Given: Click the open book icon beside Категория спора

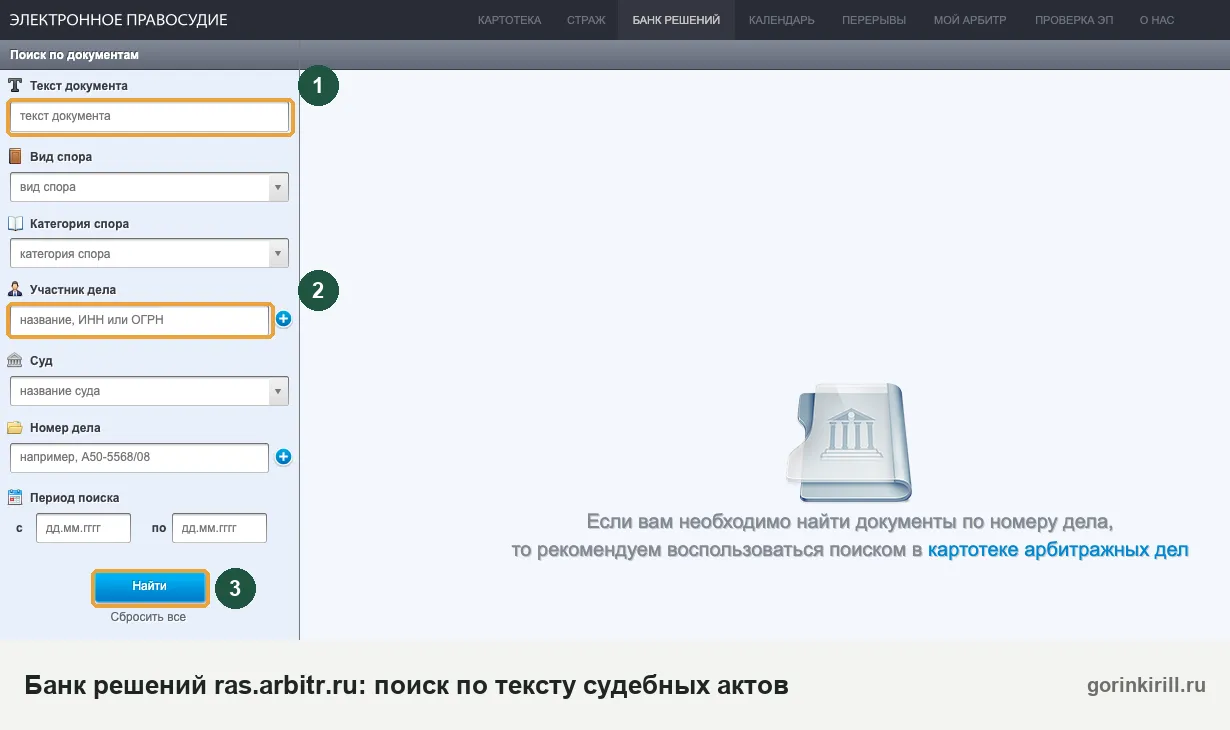Looking at the screenshot, I should pos(15,224).
